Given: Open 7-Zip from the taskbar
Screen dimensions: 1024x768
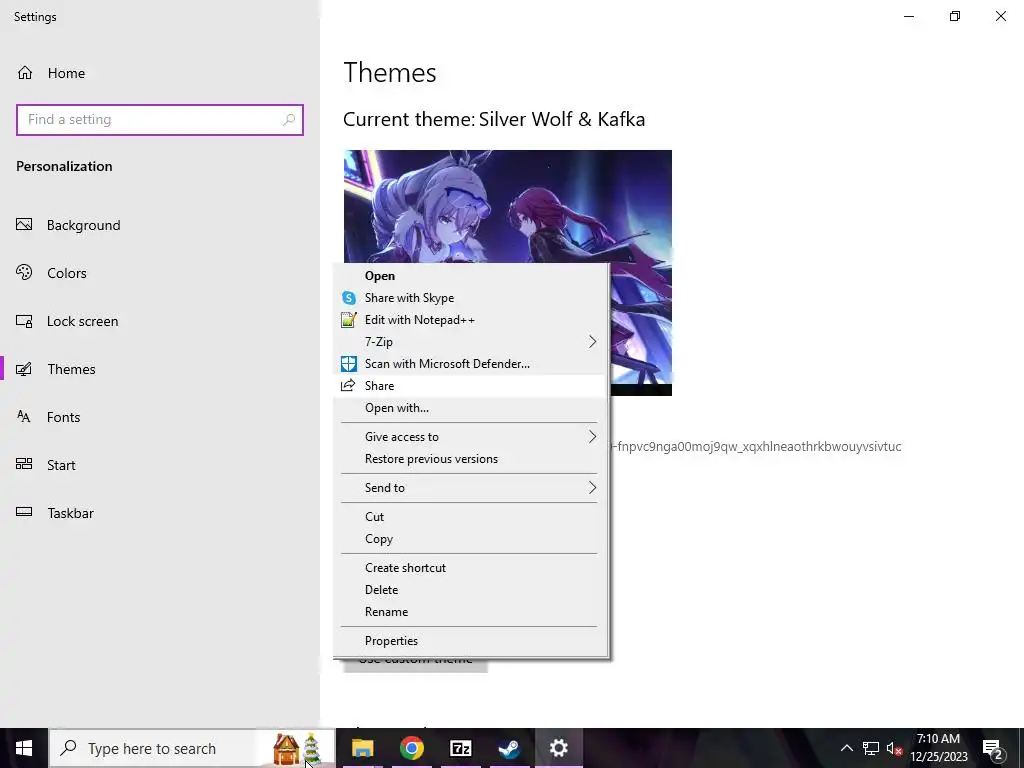Looking at the screenshot, I should 460,748.
